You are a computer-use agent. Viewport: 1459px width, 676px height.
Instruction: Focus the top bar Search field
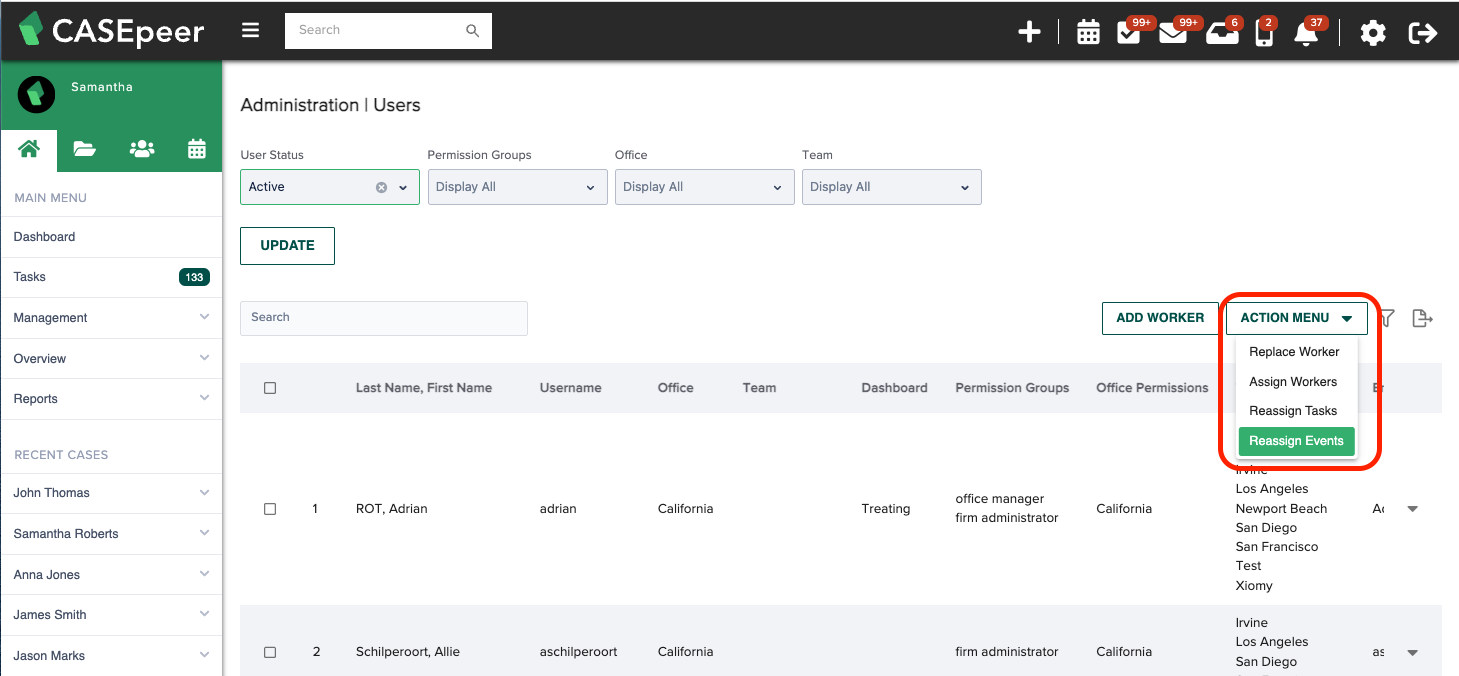pos(388,31)
